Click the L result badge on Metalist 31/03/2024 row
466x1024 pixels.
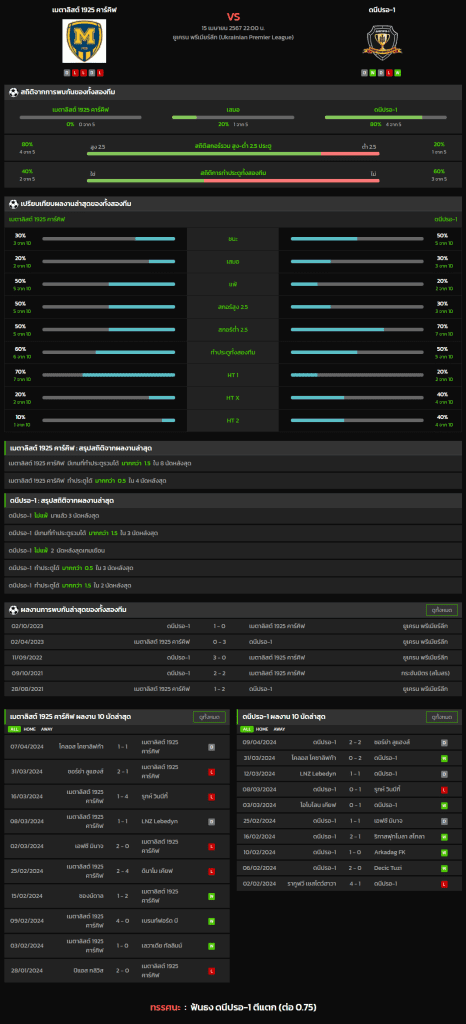tap(211, 771)
